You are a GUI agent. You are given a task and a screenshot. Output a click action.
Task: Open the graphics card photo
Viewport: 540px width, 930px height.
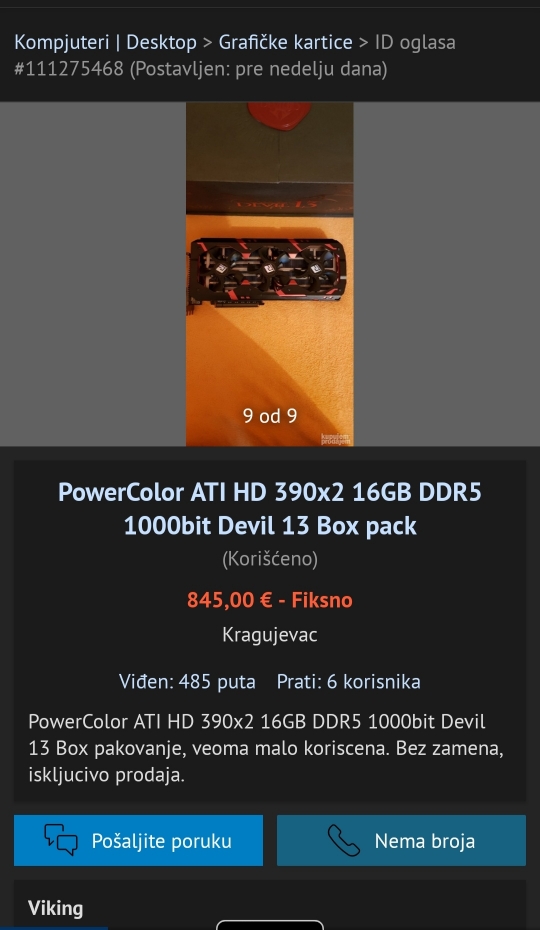coord(269,274)
